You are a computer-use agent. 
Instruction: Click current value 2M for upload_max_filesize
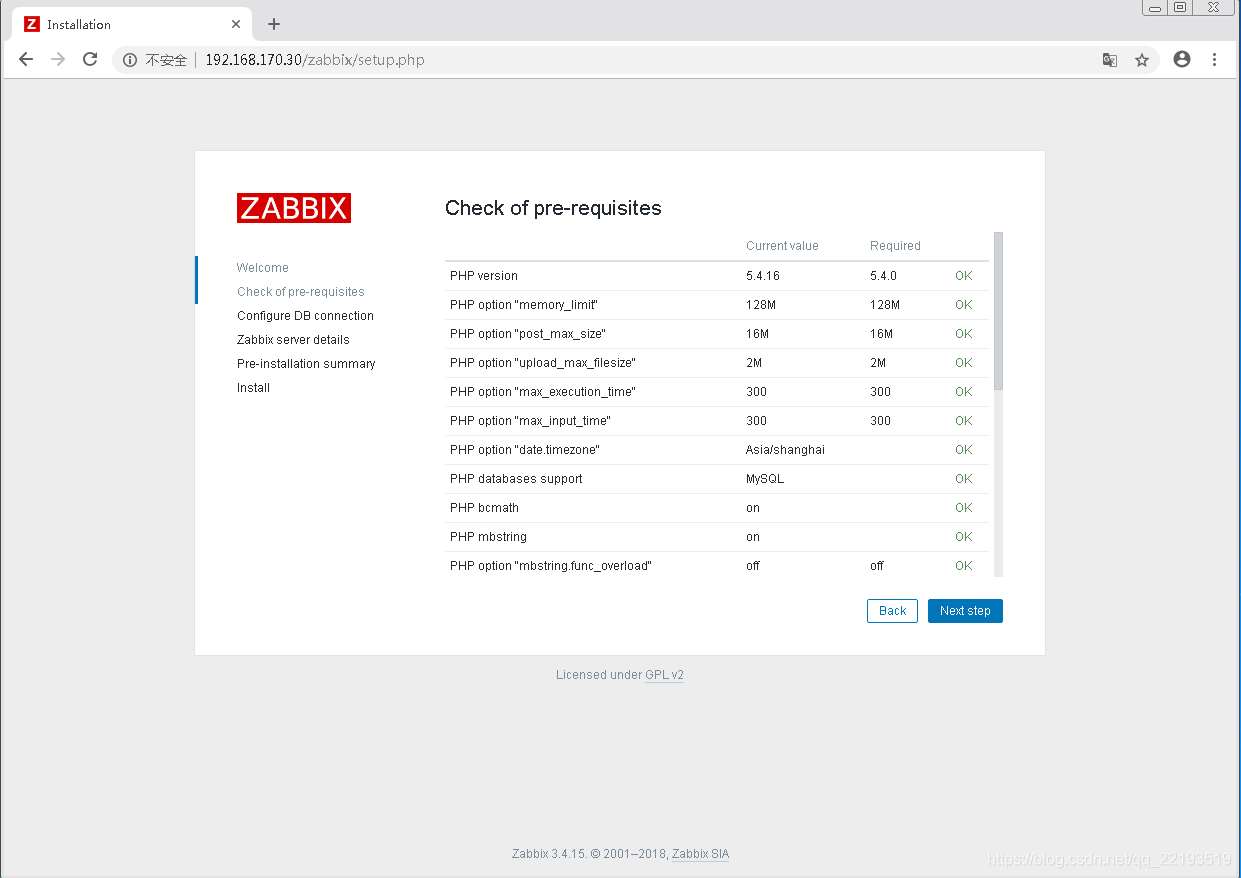click(754, 363)
